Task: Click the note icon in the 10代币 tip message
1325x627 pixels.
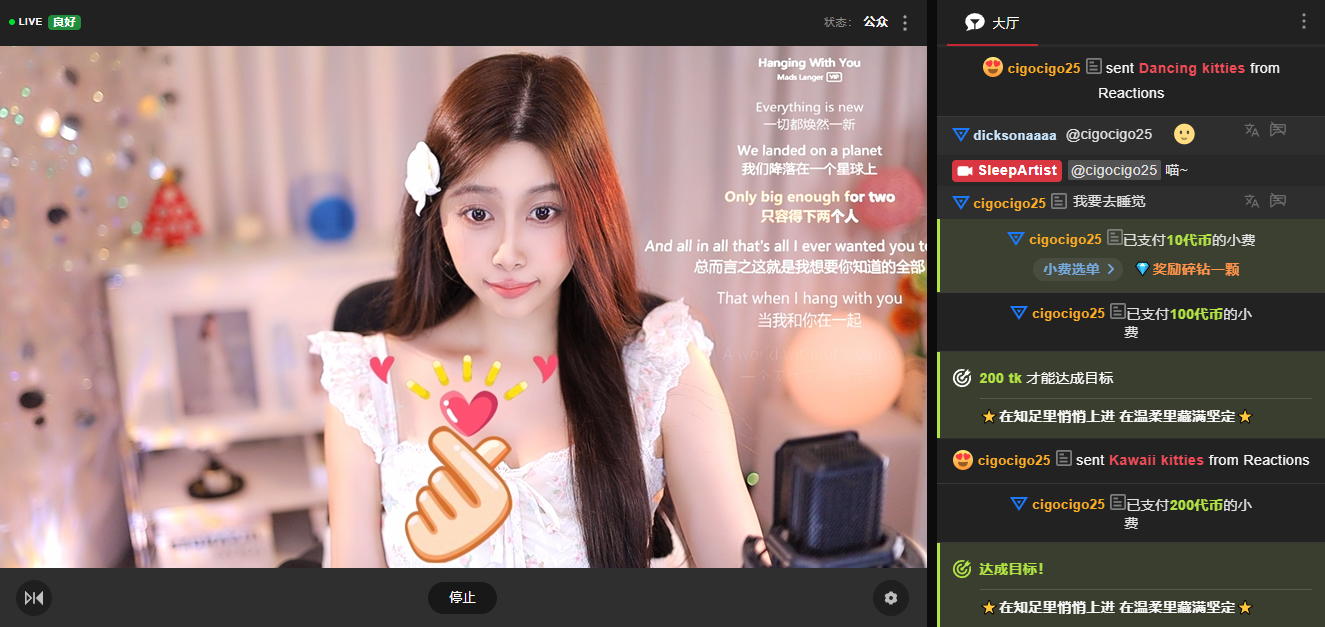Action: tap(1114, 238)
